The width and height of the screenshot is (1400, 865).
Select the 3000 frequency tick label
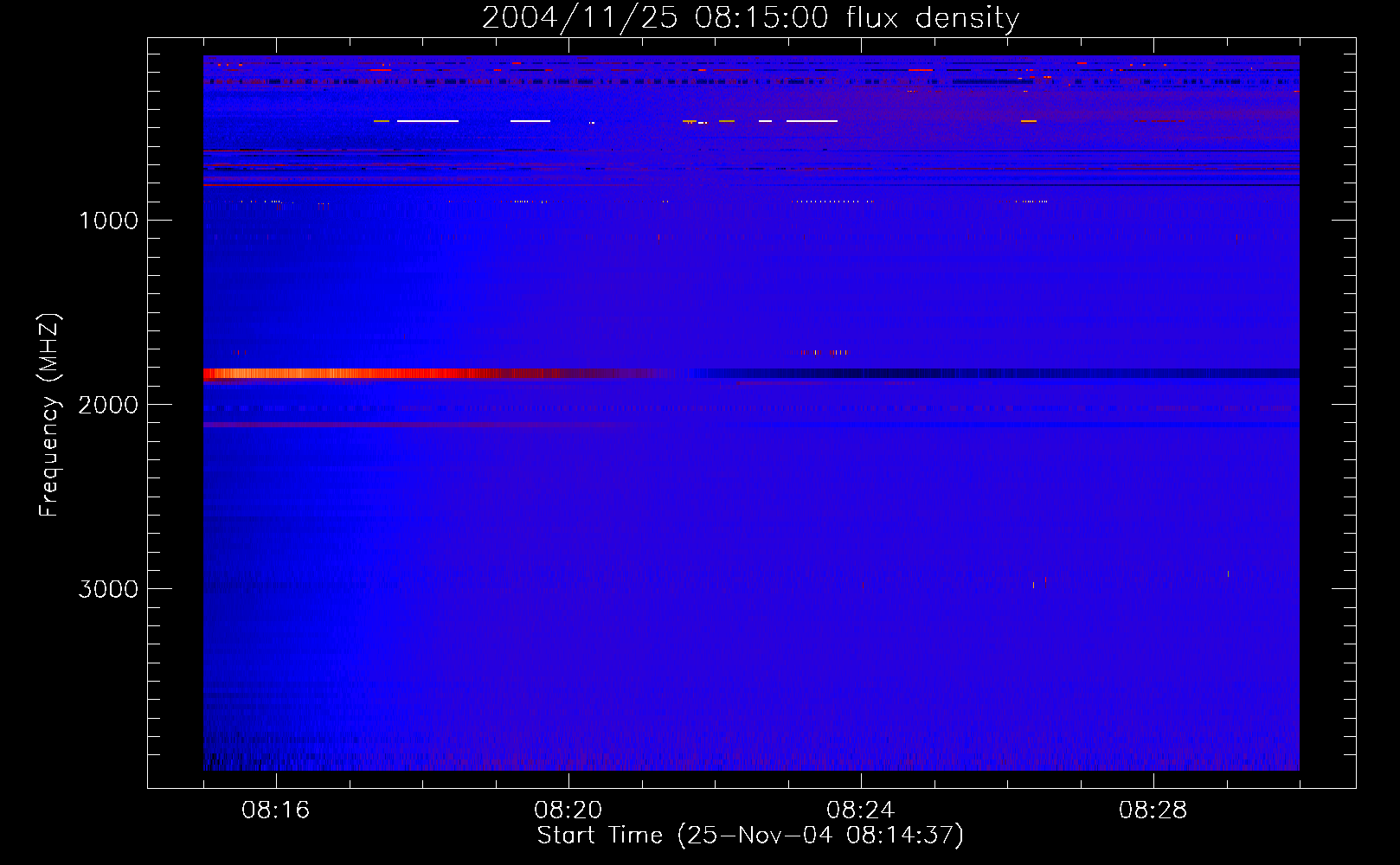[108, 589]
